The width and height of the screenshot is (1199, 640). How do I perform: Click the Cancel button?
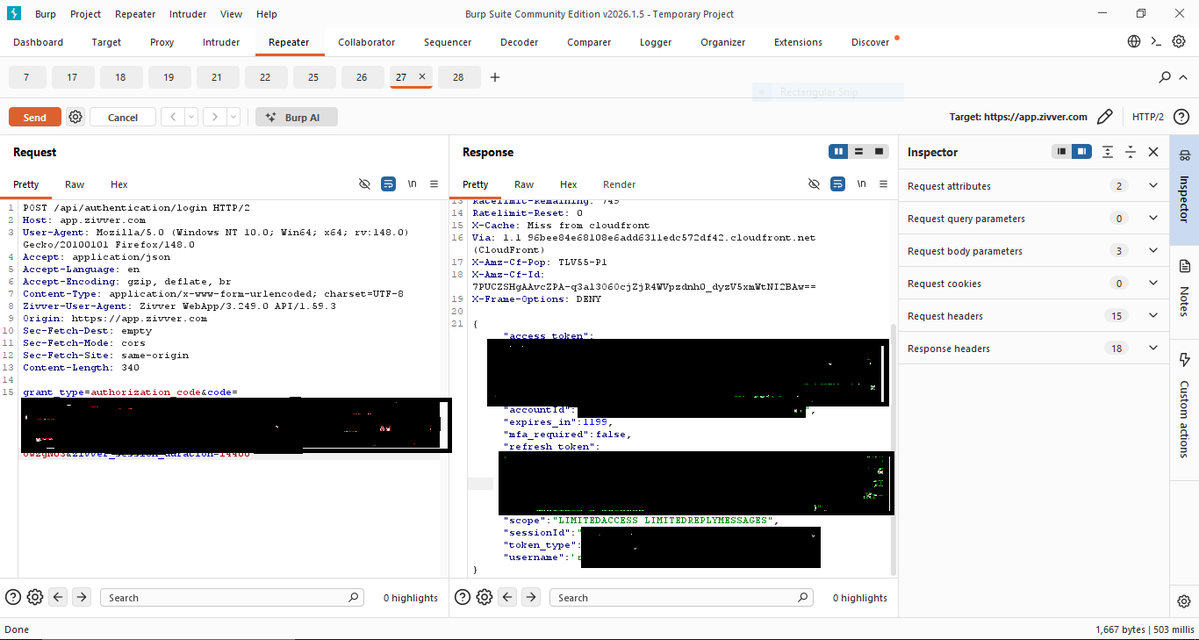(x=123, y=117)
